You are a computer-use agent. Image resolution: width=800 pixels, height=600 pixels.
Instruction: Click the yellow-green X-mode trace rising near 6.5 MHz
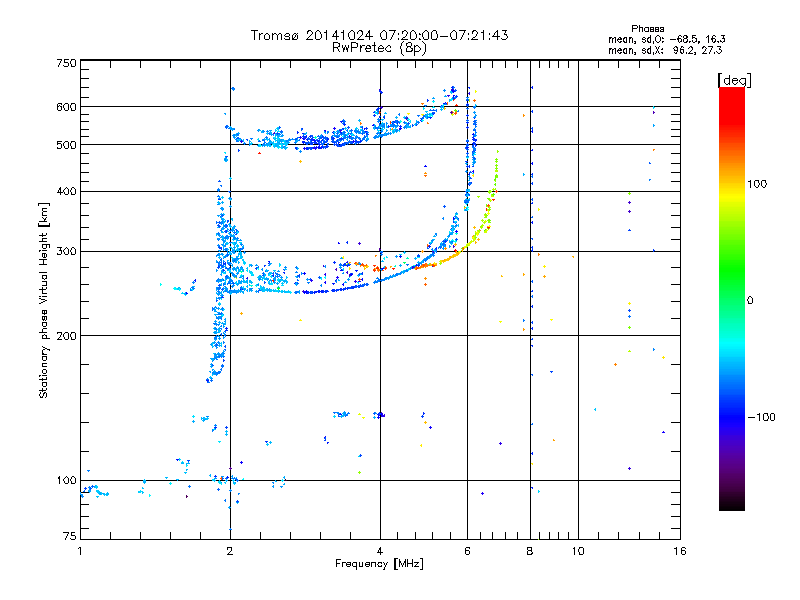484,224
